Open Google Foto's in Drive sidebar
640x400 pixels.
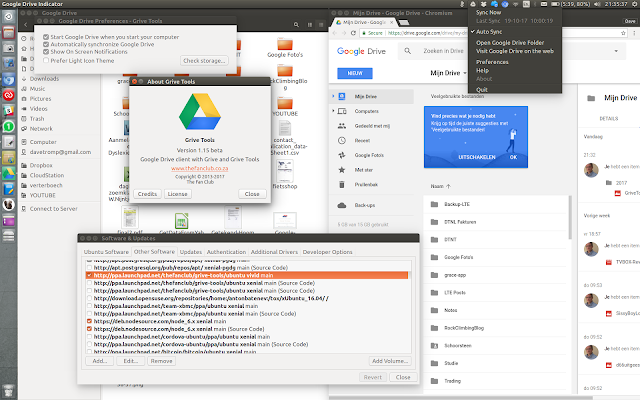click(369, 155)
